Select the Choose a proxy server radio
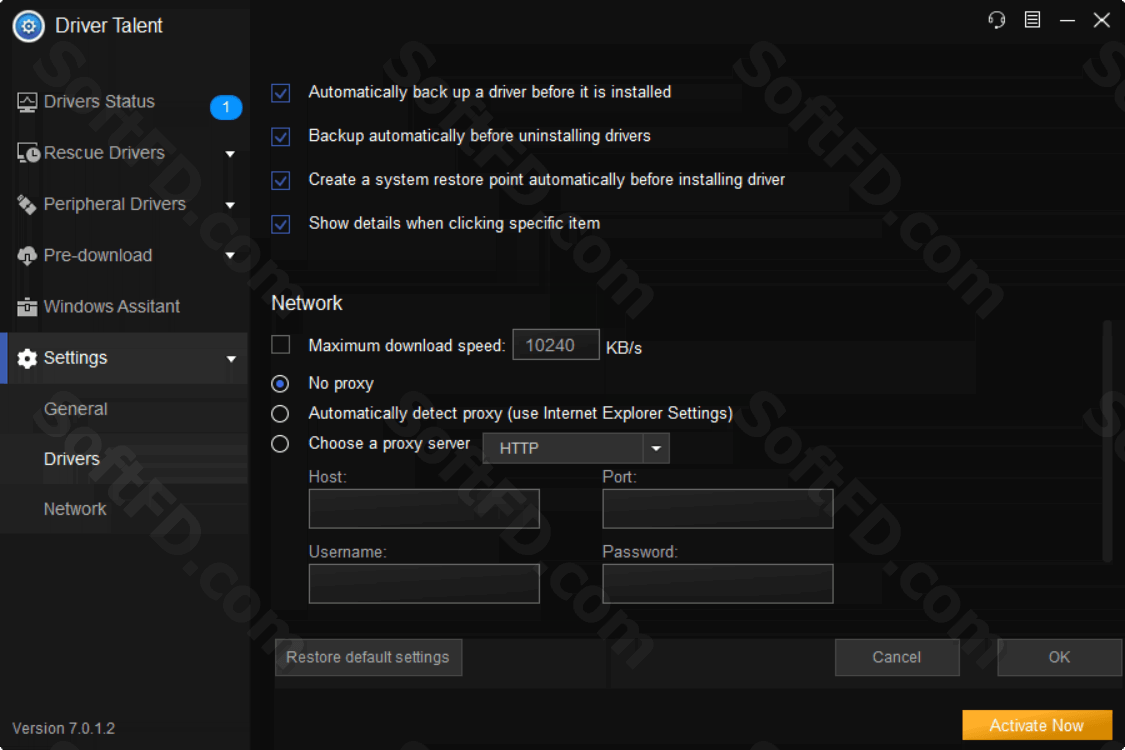Image resolution: width=1125 pixels, height=750 pixels. (x=280, y=444)
